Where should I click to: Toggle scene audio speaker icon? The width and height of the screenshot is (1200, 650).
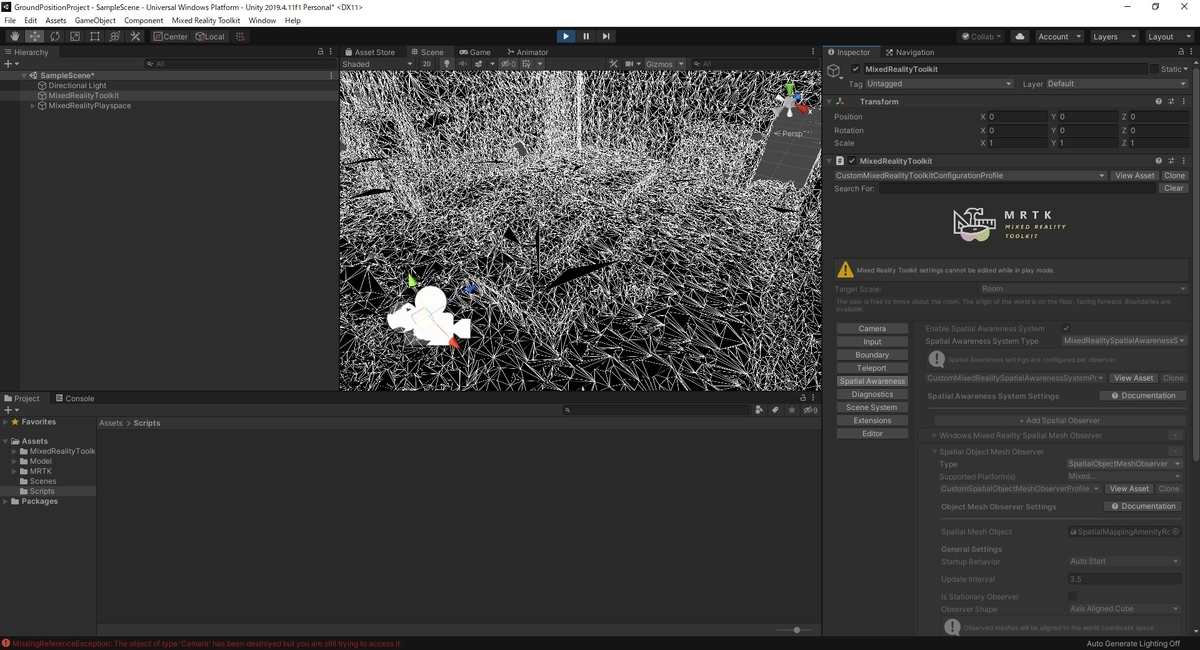click(462, 64)
